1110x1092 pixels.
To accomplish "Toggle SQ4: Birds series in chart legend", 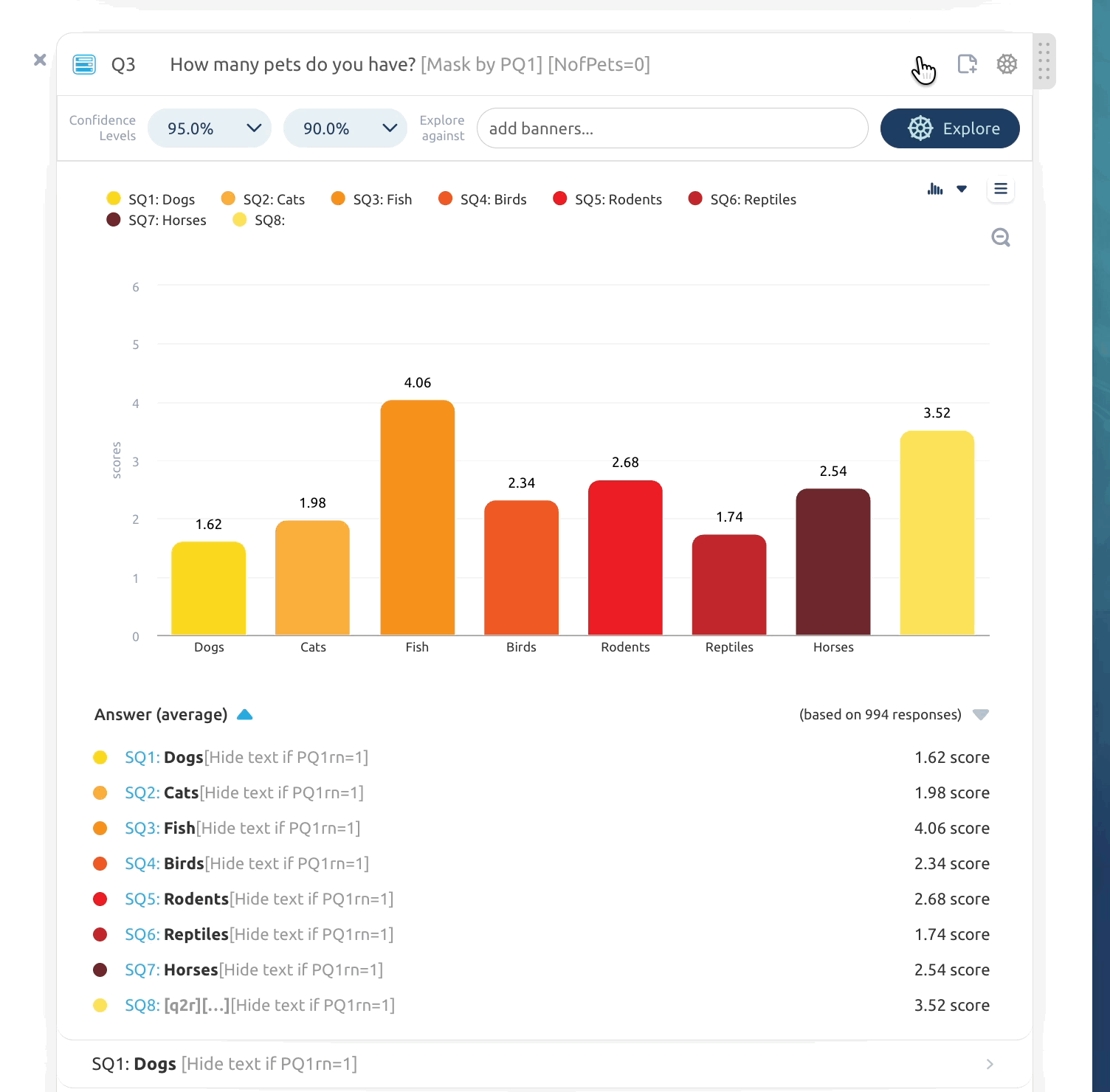I will [482, 199].
